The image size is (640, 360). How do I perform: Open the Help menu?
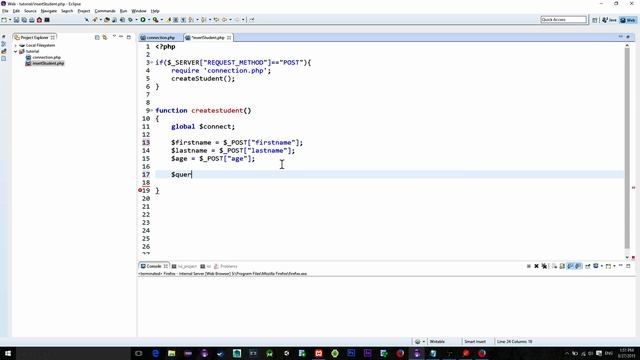pos(155,11)
